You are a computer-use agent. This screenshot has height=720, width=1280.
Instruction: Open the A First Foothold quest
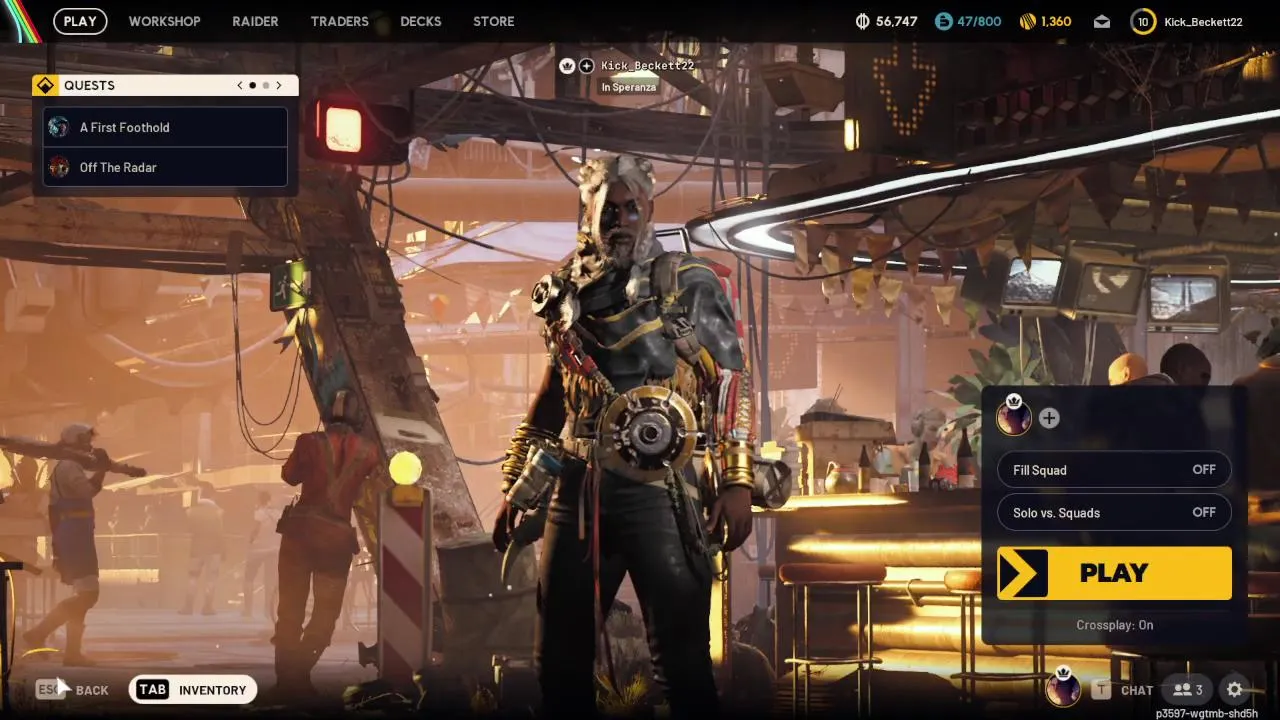[165, 127]
